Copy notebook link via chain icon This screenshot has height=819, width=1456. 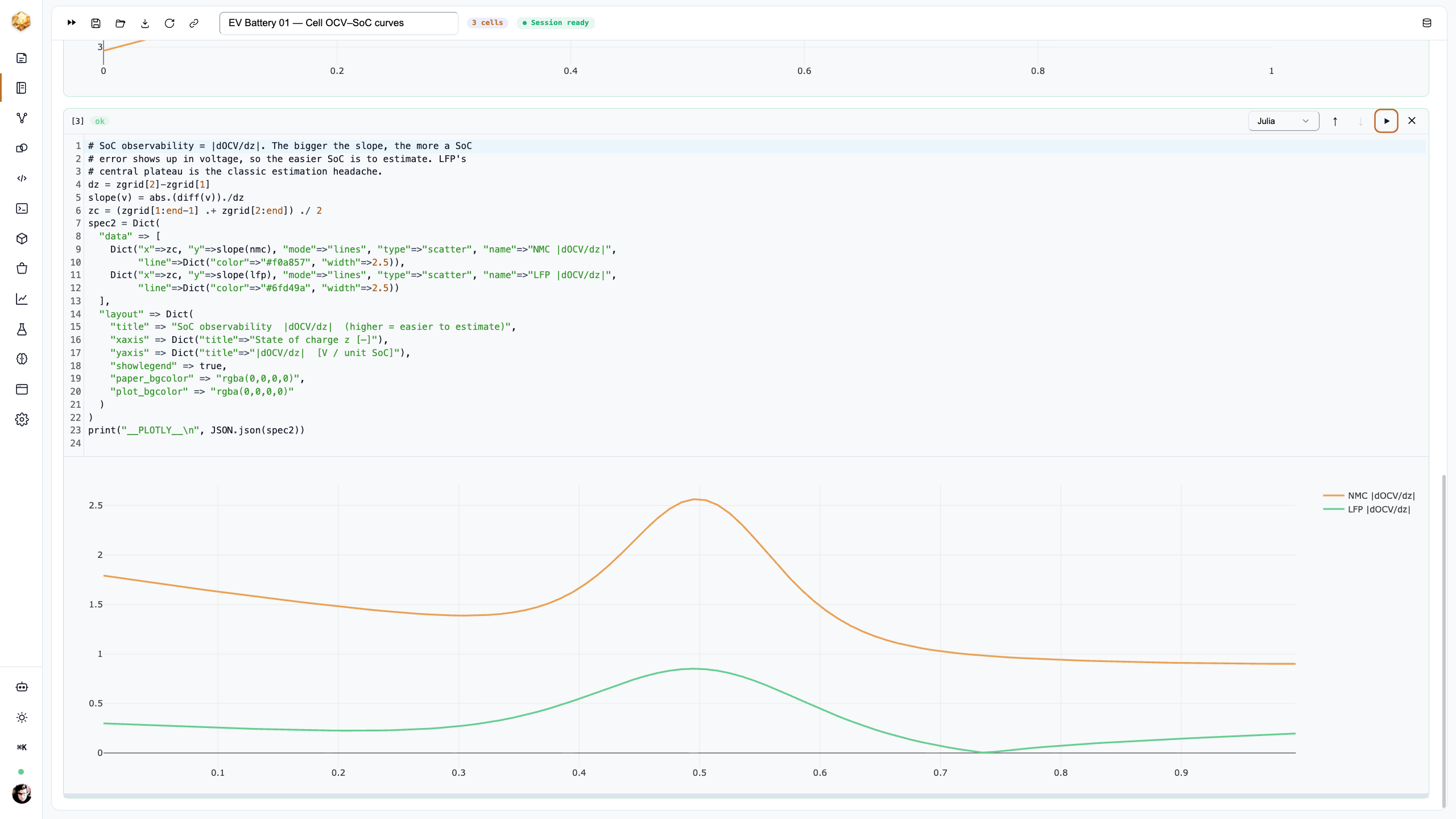click(x=194, y=23)
